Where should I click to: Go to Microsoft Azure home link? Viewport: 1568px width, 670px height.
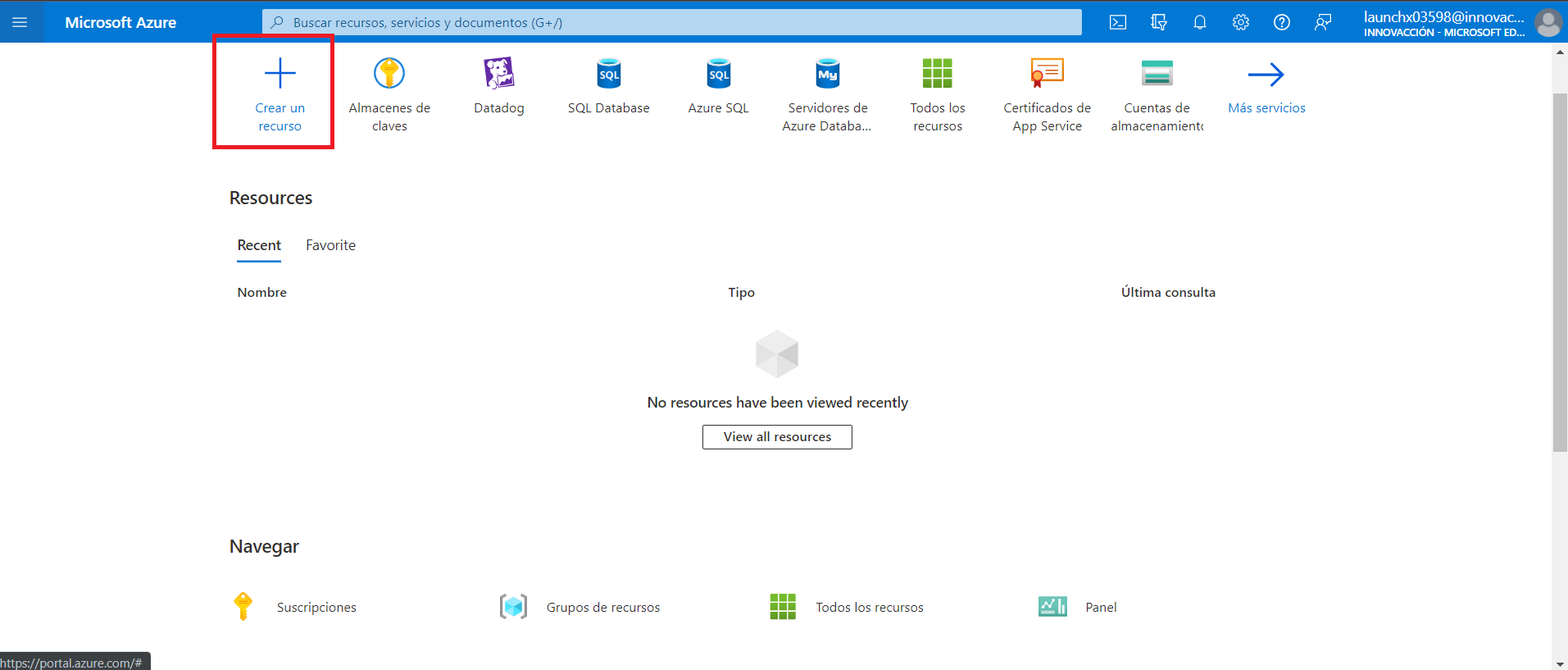tap(120, 22)
